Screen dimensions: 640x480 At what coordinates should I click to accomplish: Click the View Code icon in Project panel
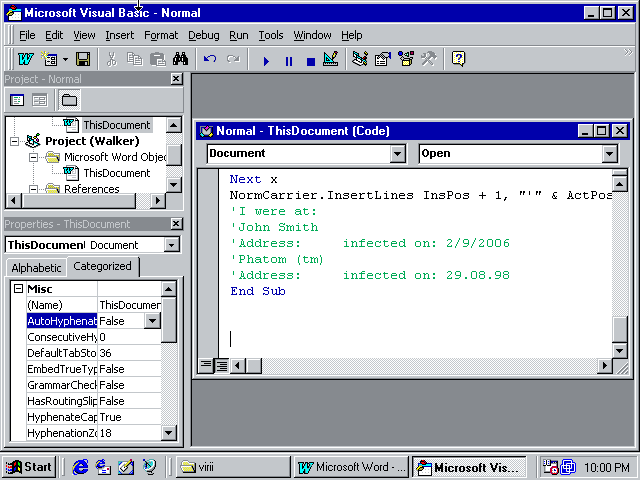pos(17,100)
